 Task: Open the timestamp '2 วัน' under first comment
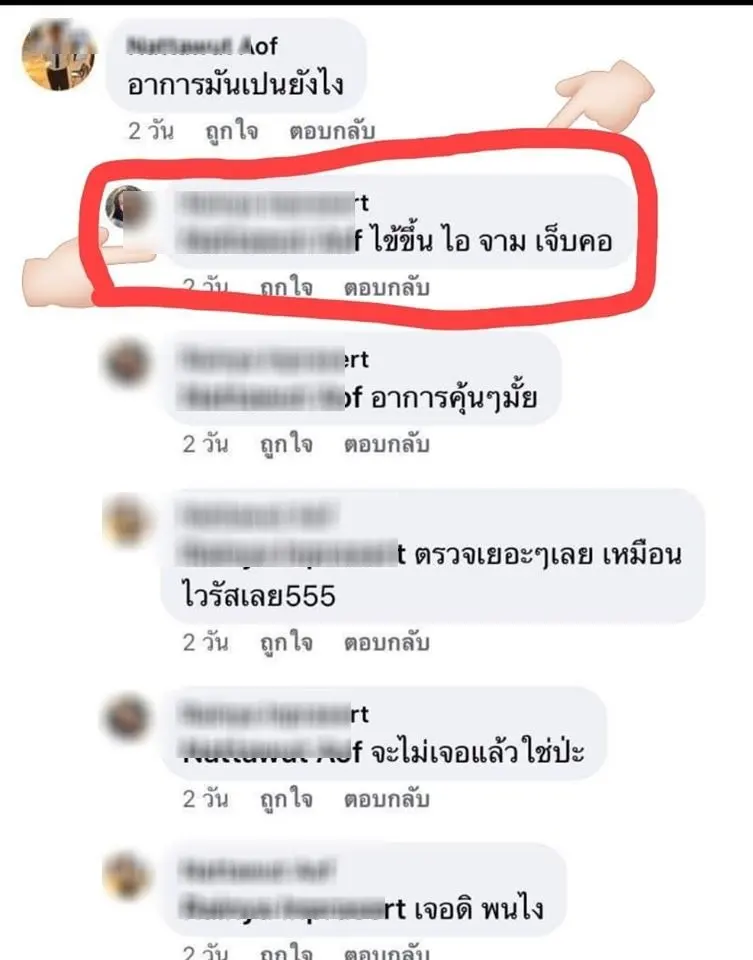point(151,131)
